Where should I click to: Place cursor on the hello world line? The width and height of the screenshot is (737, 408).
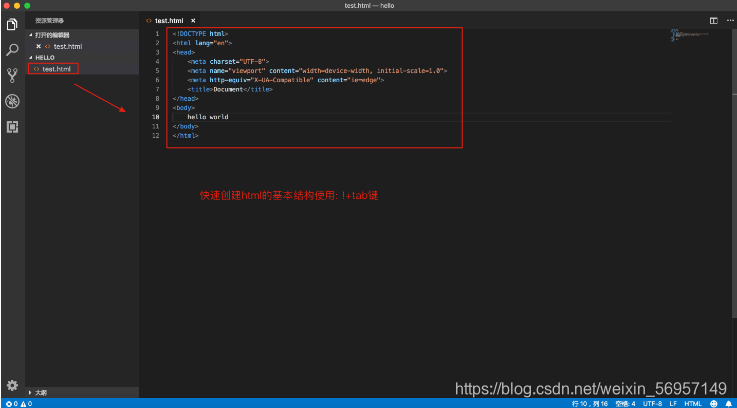(x=208, y=117)
